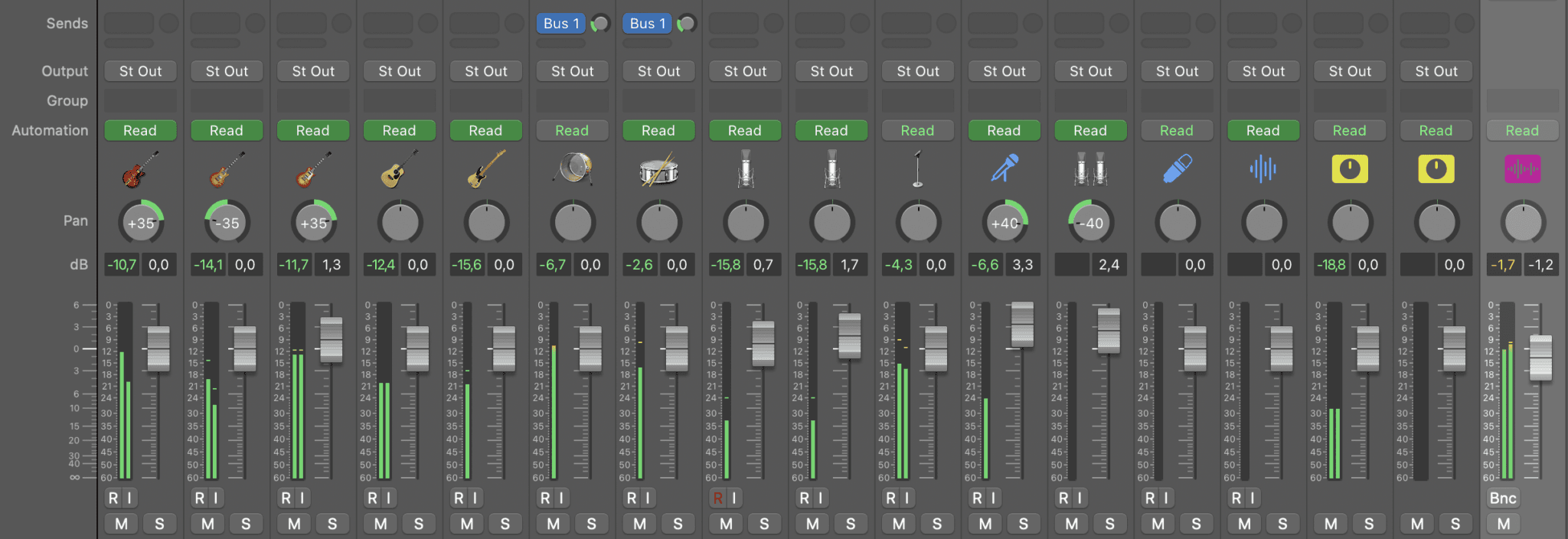Image resolution: width=1568 pixels, height=539 pixels.
Task: Mute the snare drum channel strip
Action: click(x=639, y=524)
